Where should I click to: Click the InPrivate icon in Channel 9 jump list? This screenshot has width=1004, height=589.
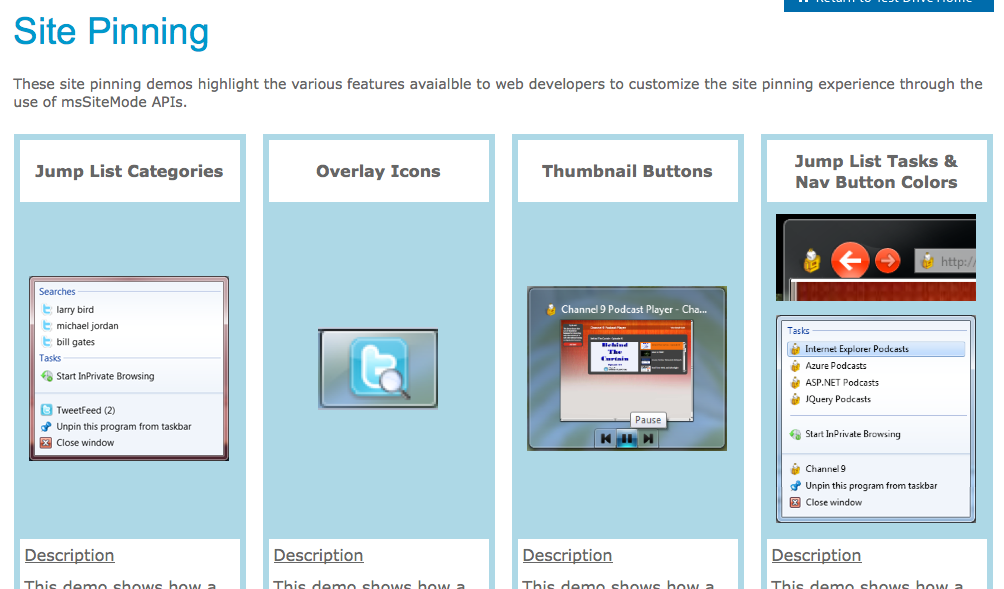(x=795, y=434)
